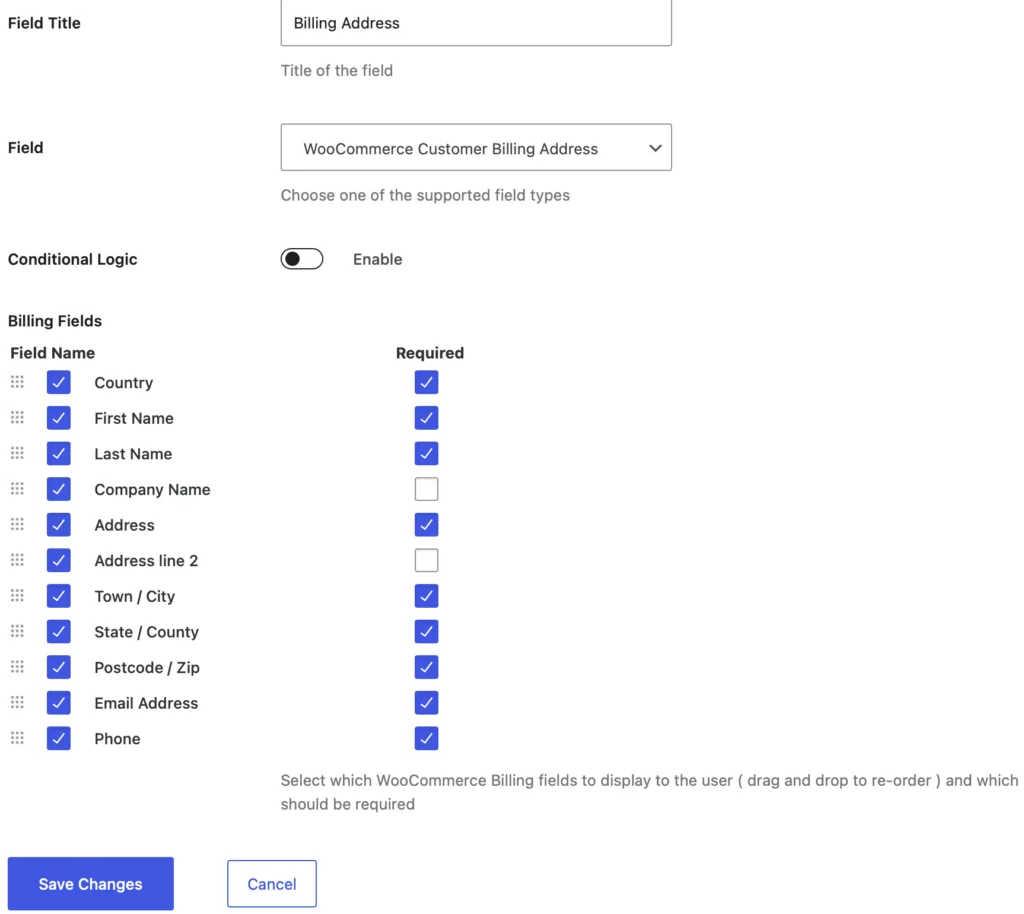Uncheck the Town / City display checkbox
This screenshot has height=914, width=1024.
pos(59,596)
